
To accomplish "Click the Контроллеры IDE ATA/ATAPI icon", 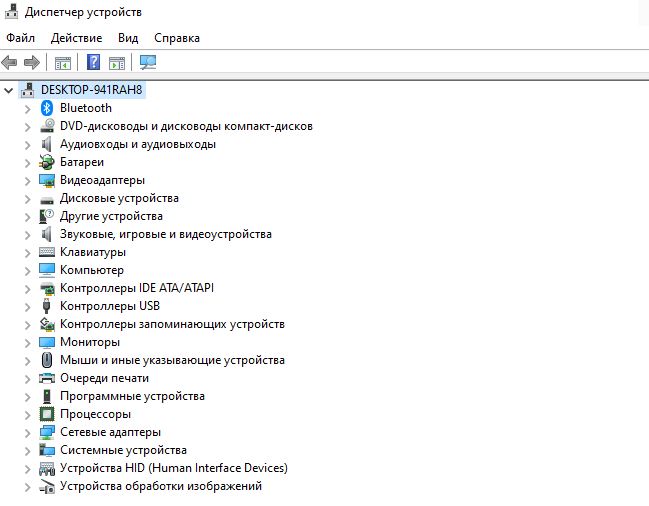I will (47, 288).
